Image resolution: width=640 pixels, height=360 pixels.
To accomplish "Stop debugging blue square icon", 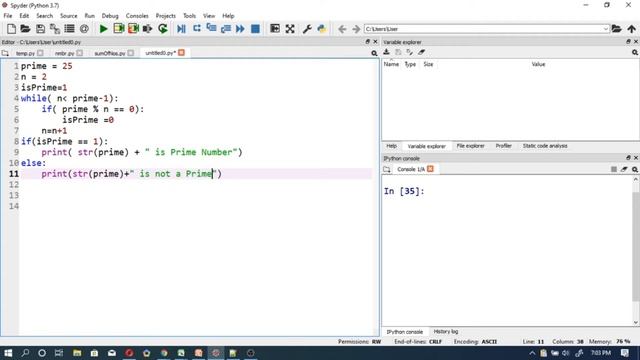I will tap(256, 29).
